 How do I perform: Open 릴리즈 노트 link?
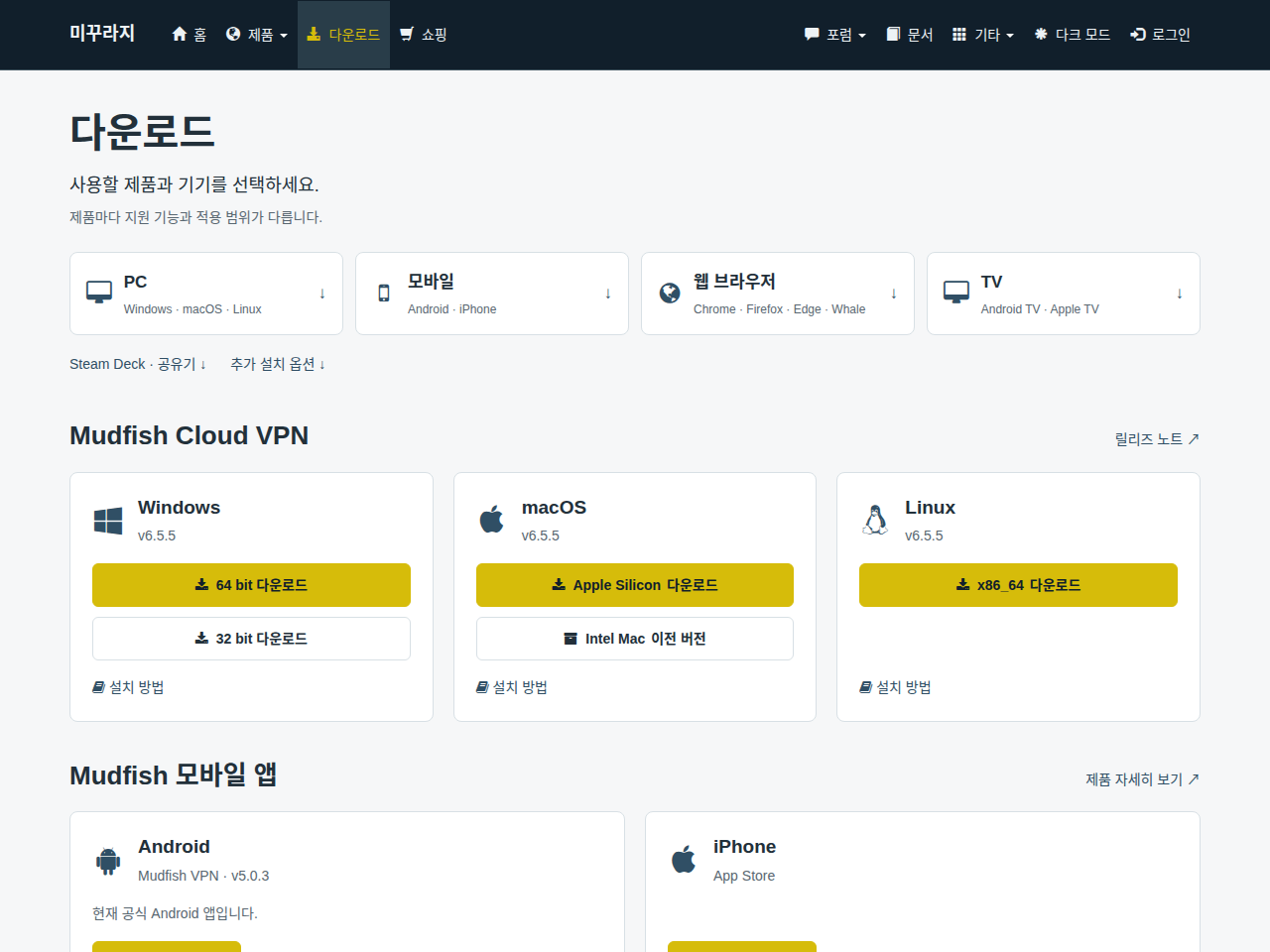(x=1157, y=438)
